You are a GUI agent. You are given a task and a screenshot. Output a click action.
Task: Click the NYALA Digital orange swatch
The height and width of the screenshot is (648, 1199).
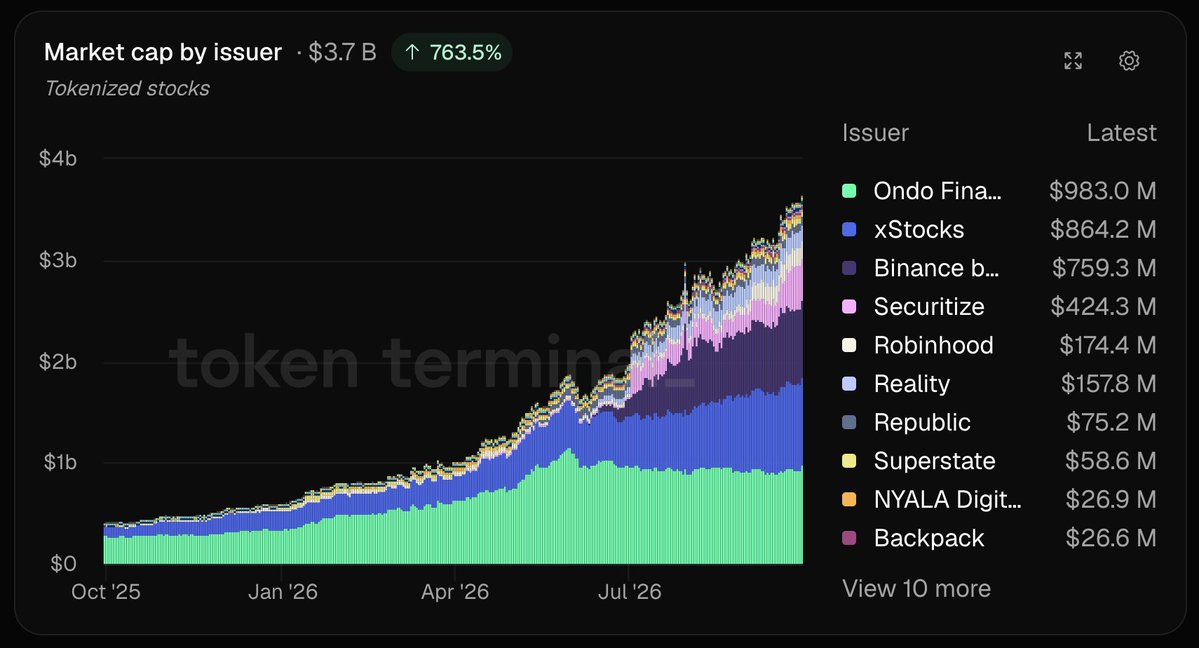coord(849,499)
